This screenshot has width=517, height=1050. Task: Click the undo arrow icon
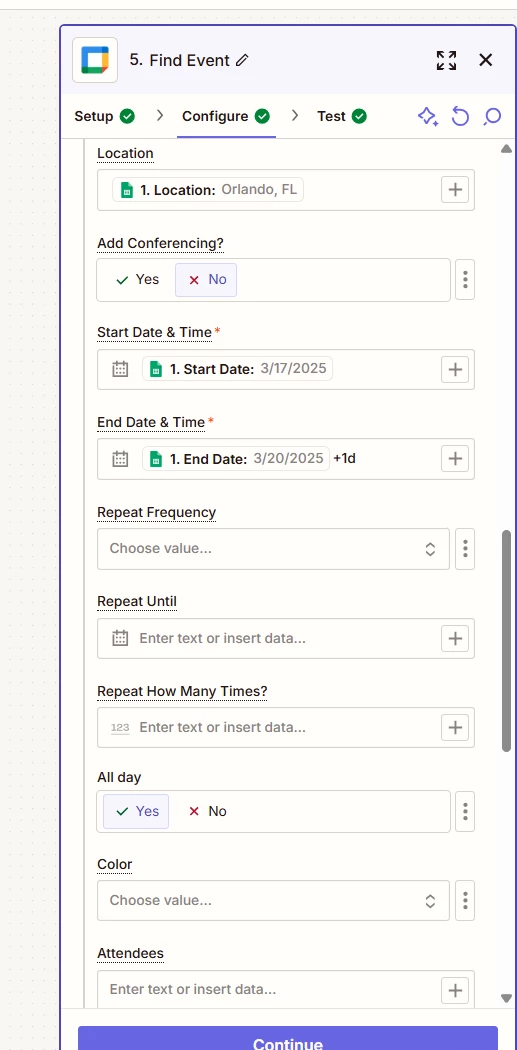pyautogui.click(x=460, y=117)
